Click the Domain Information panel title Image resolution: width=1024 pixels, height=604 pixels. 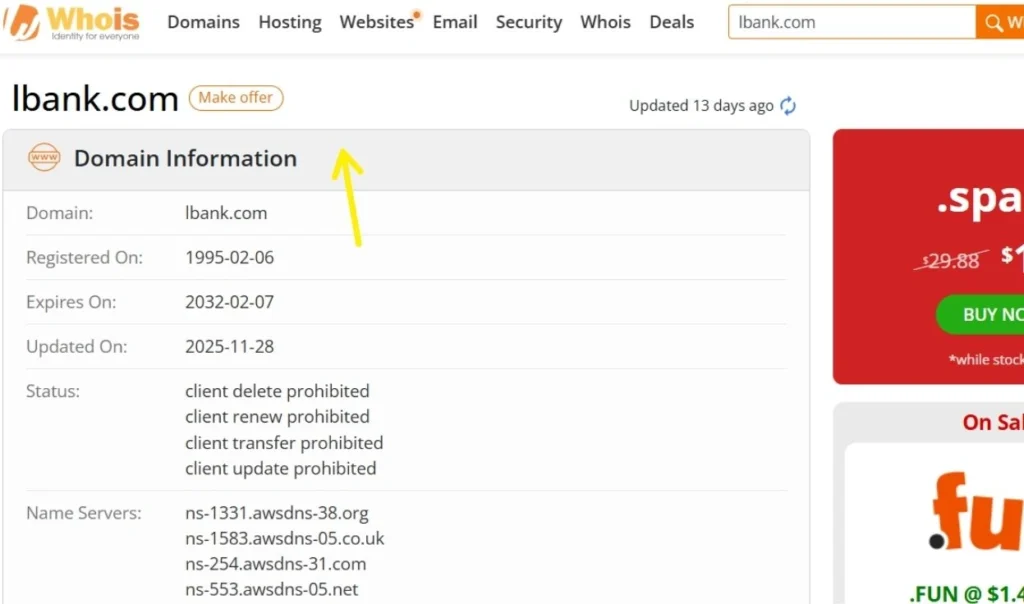coord(185,158)
